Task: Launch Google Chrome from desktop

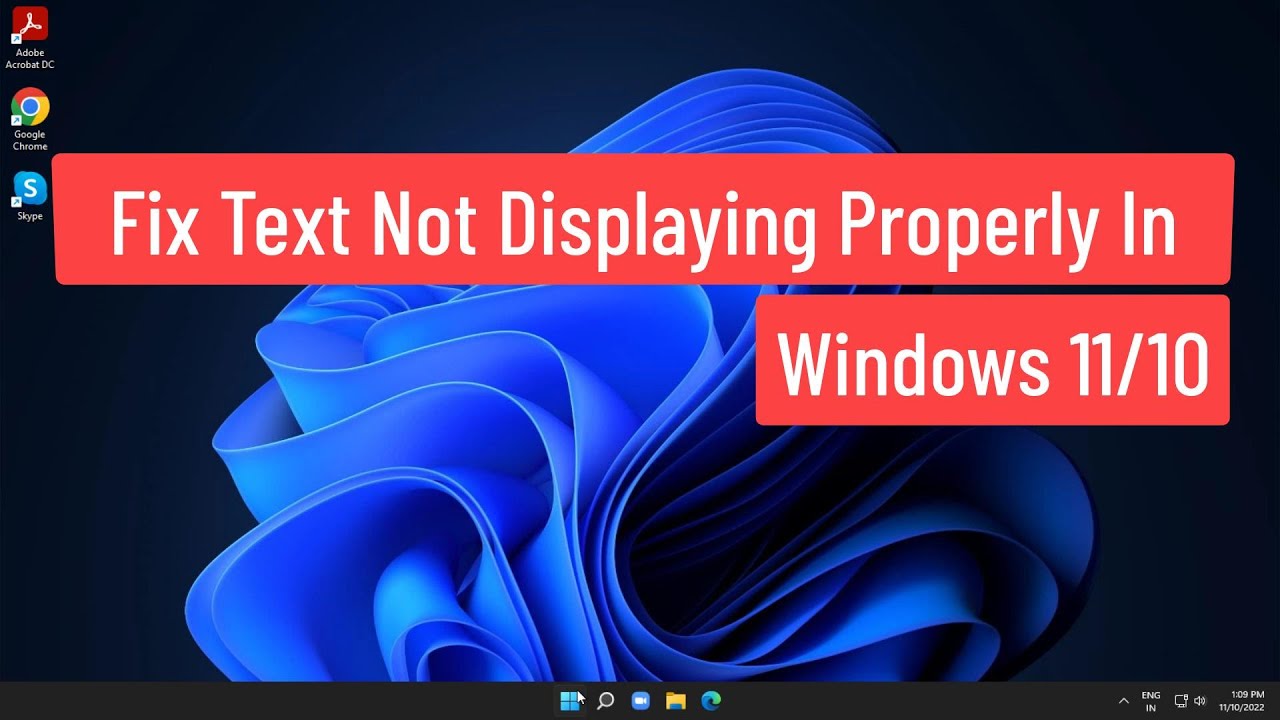Action: click(x=30, y=120)
